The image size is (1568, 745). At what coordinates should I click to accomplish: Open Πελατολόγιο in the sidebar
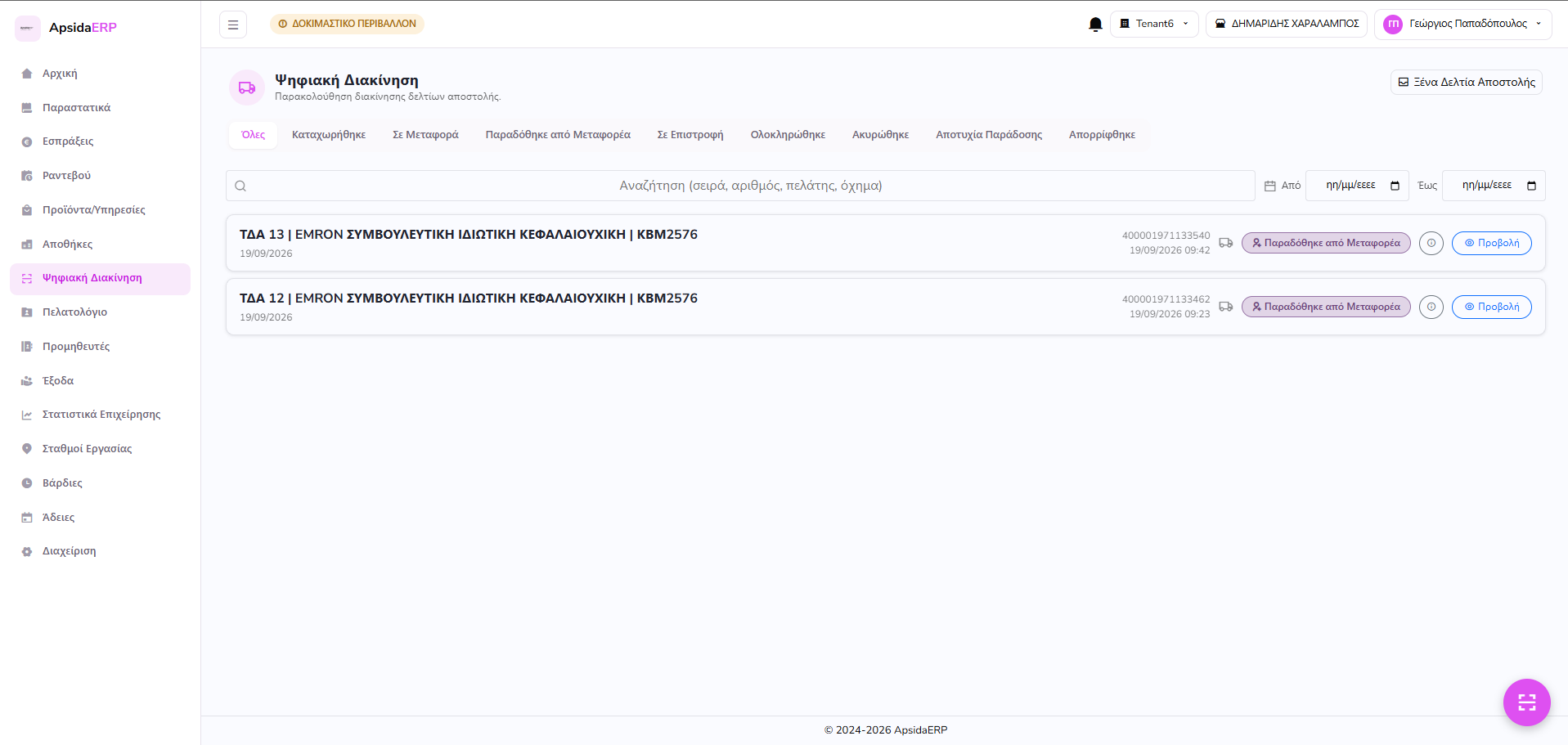(100, 312)
